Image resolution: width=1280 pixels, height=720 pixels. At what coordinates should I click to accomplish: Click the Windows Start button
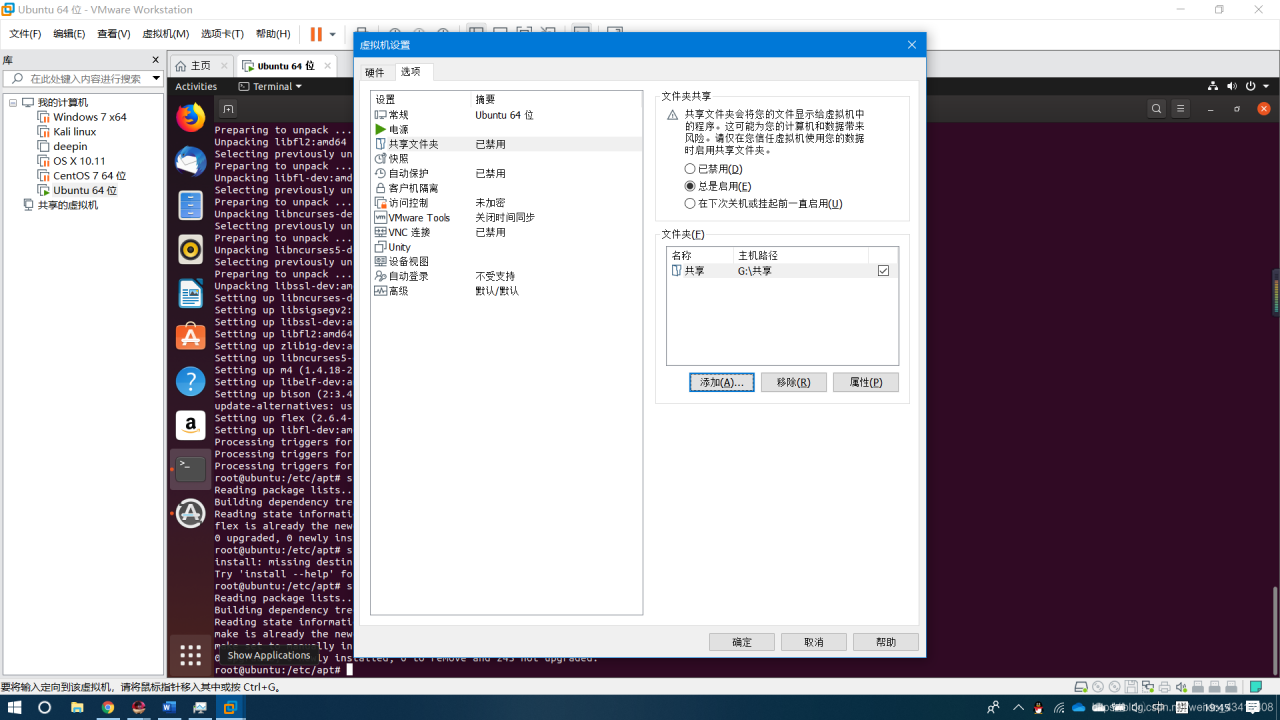coord(14,707)
